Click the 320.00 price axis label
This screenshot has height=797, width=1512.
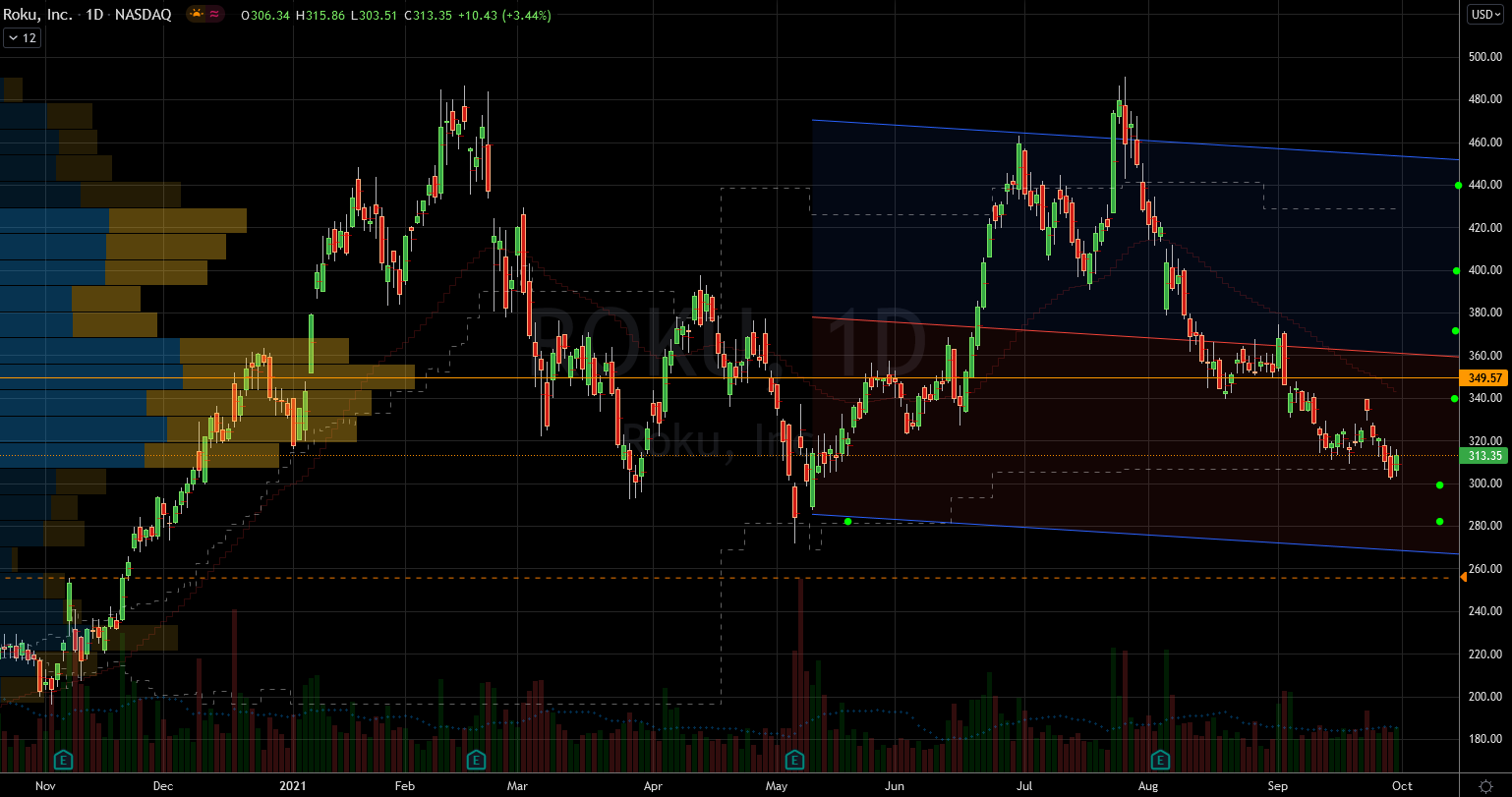[1484, 441]
